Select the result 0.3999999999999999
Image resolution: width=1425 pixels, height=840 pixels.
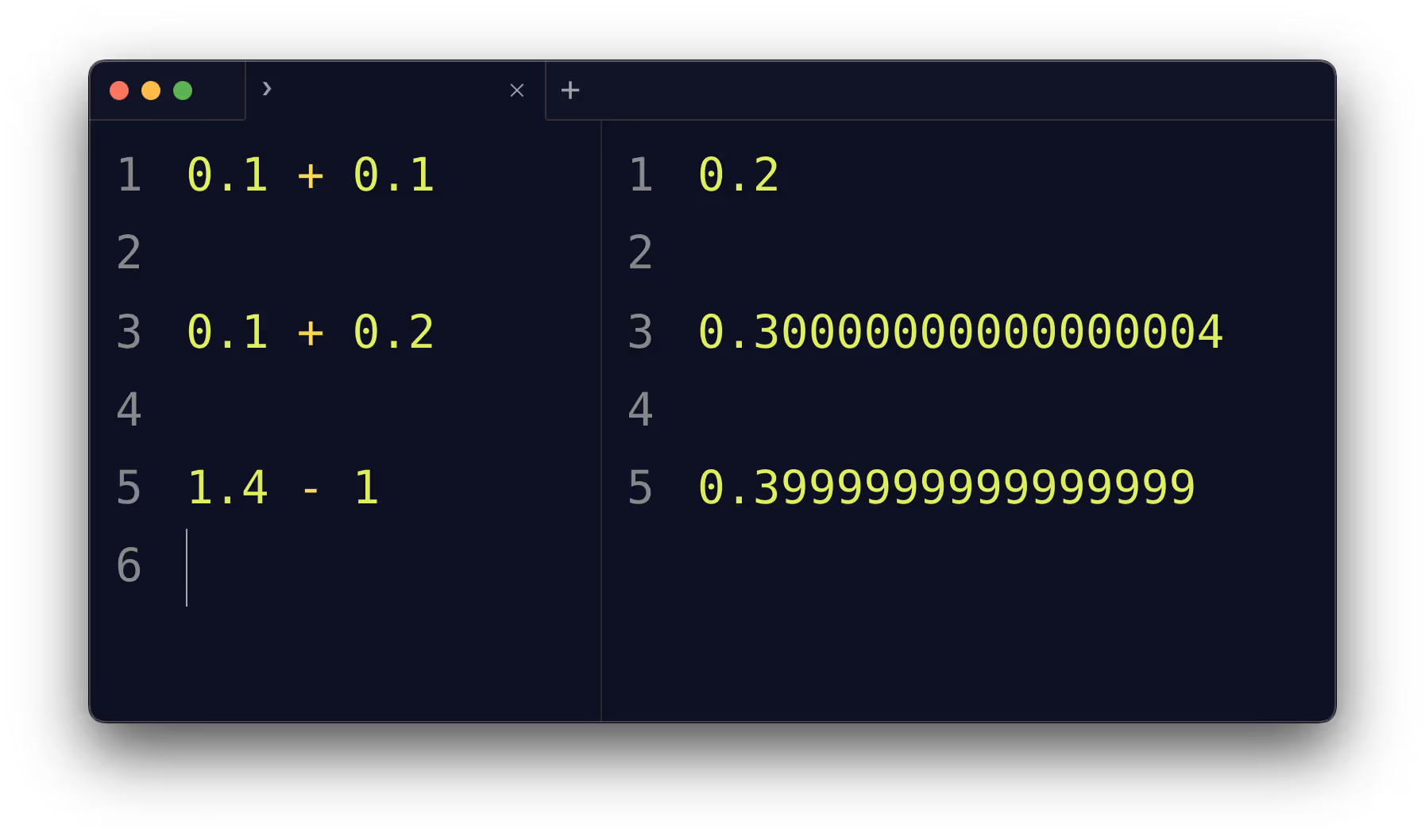point(945,488)
